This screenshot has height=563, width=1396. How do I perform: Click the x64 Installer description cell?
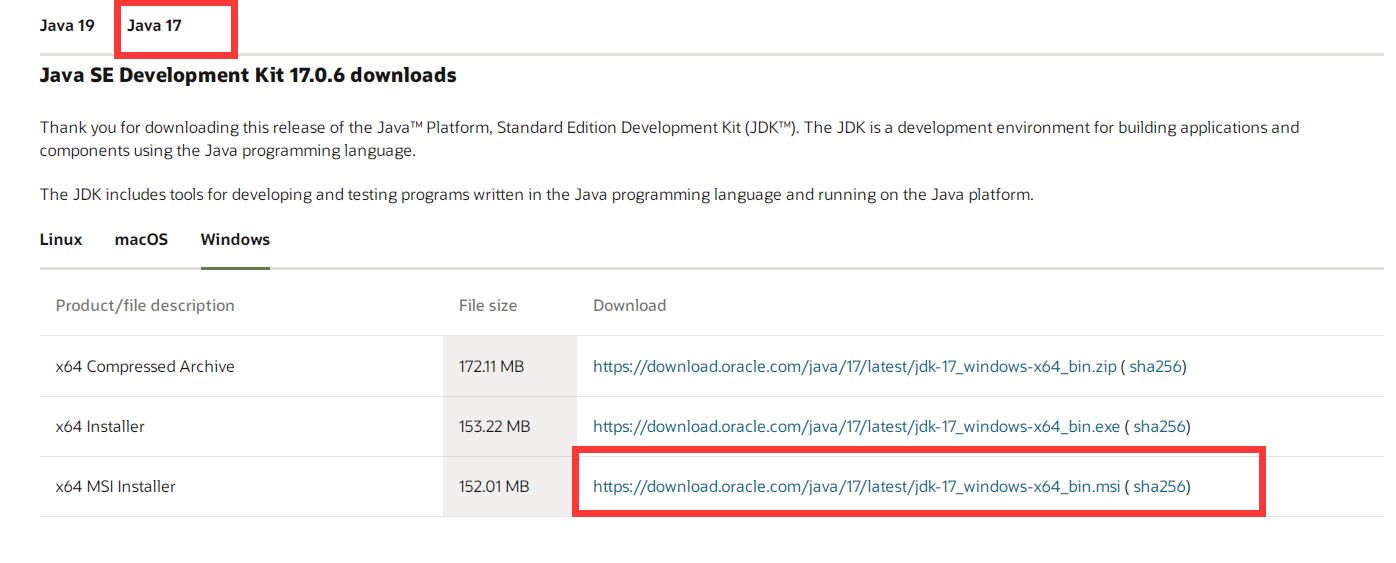pos(241,426)
